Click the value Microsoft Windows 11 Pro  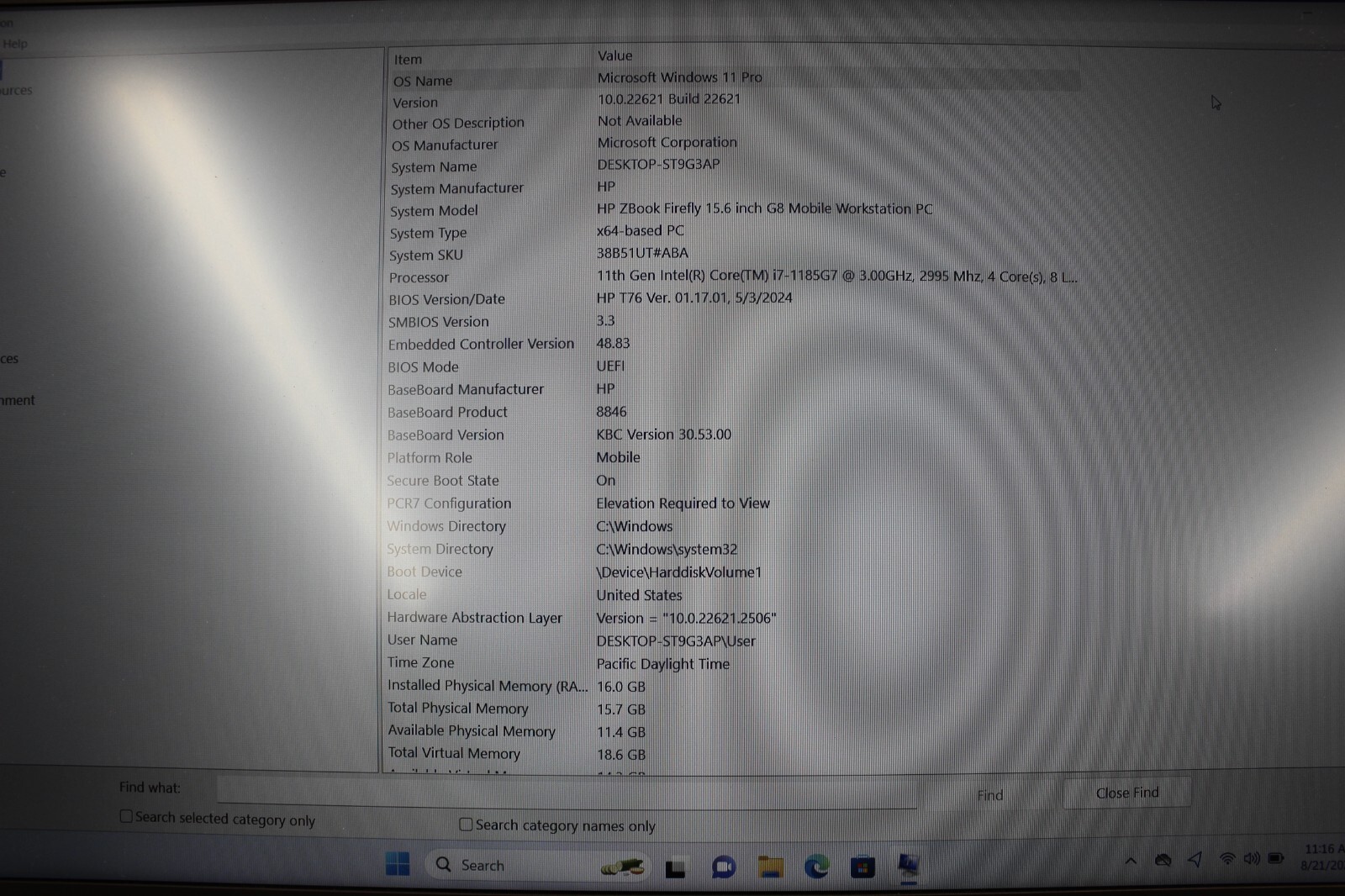click(x=680, y=77)
